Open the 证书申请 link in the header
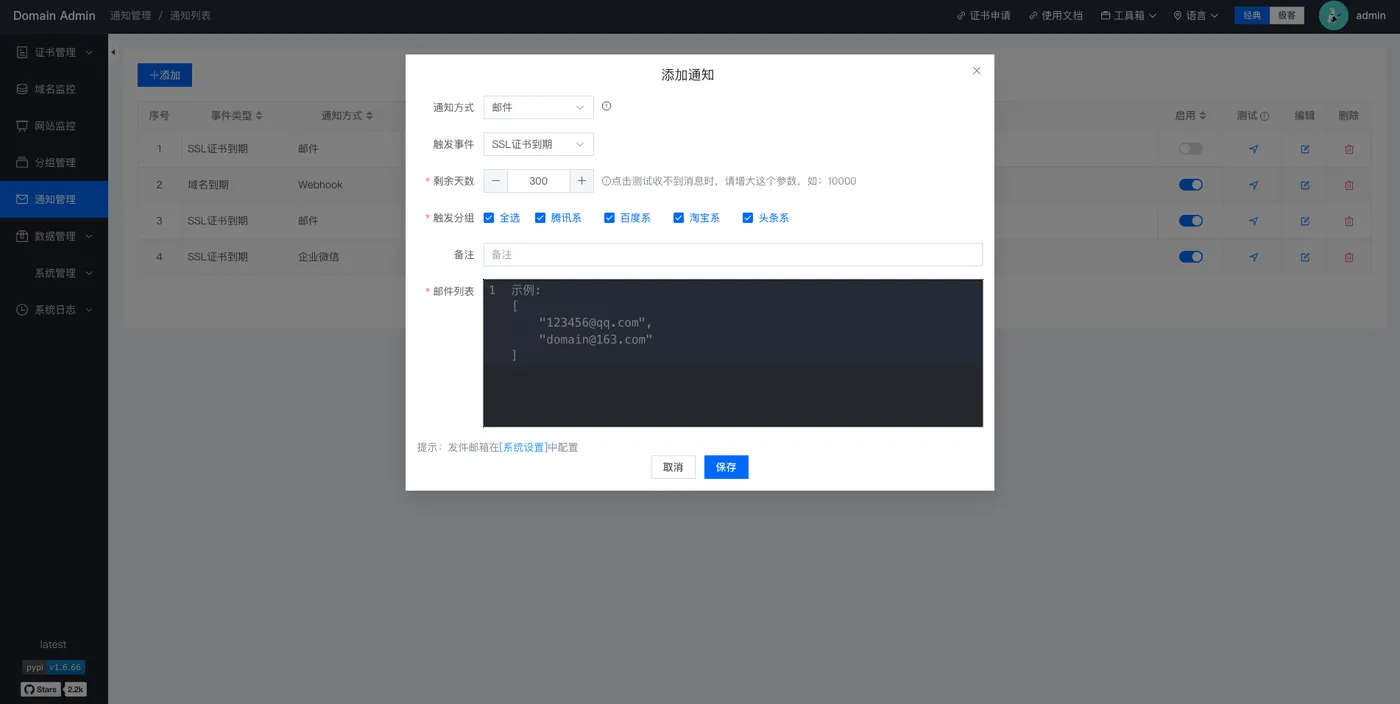The height and width of the screenshot is (704, 1400). tap(983, 15)
